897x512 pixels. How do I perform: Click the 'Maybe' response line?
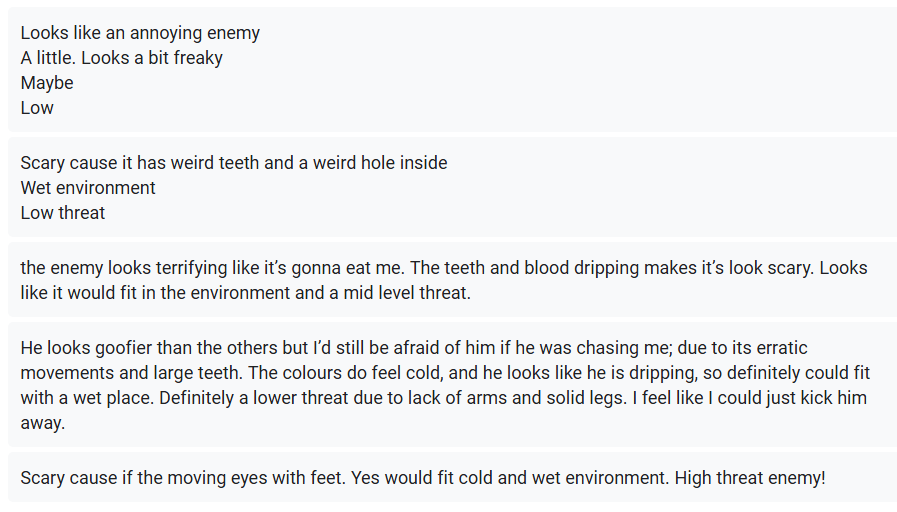point(47,83)
